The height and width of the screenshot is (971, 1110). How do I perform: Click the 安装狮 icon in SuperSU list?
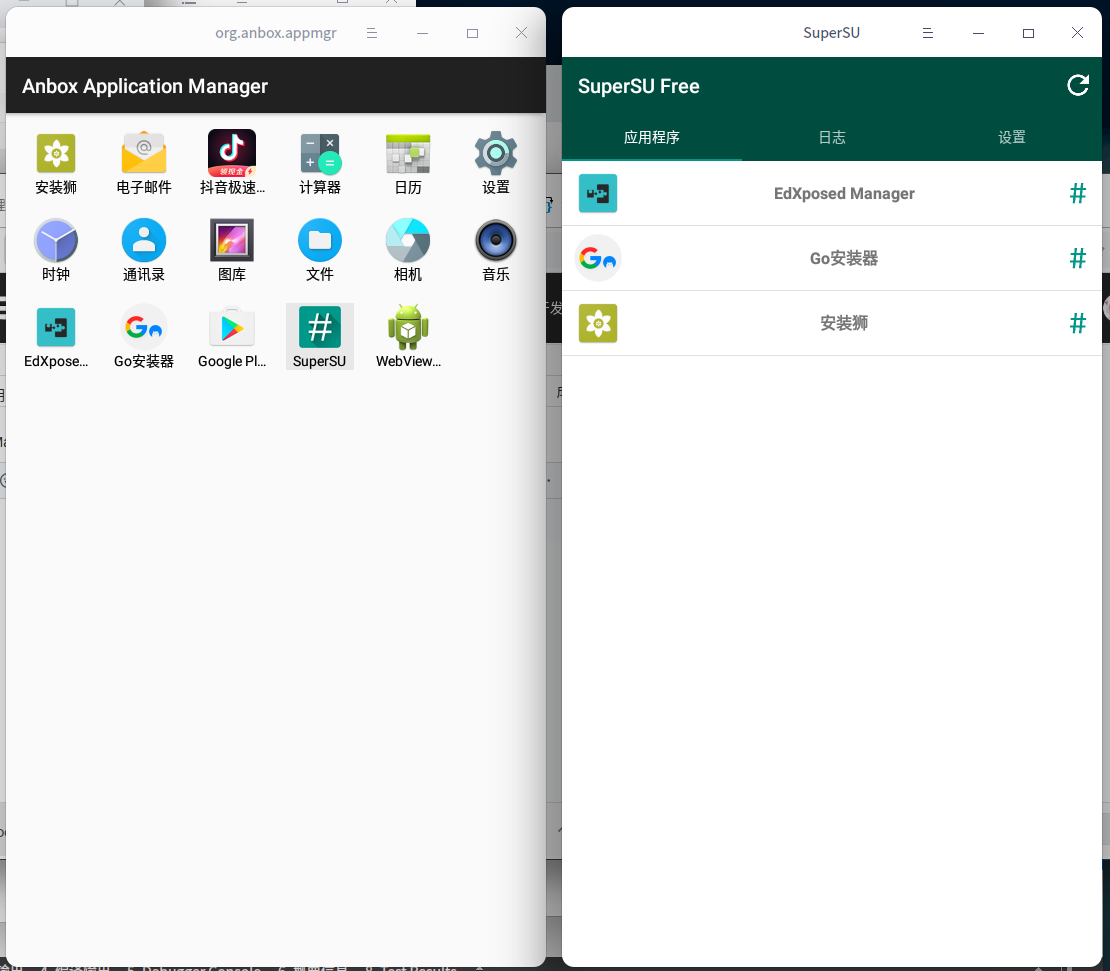(598, 323)
